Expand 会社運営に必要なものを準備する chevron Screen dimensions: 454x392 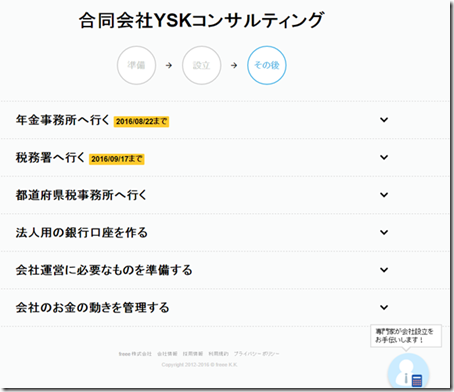coord(384,270)
